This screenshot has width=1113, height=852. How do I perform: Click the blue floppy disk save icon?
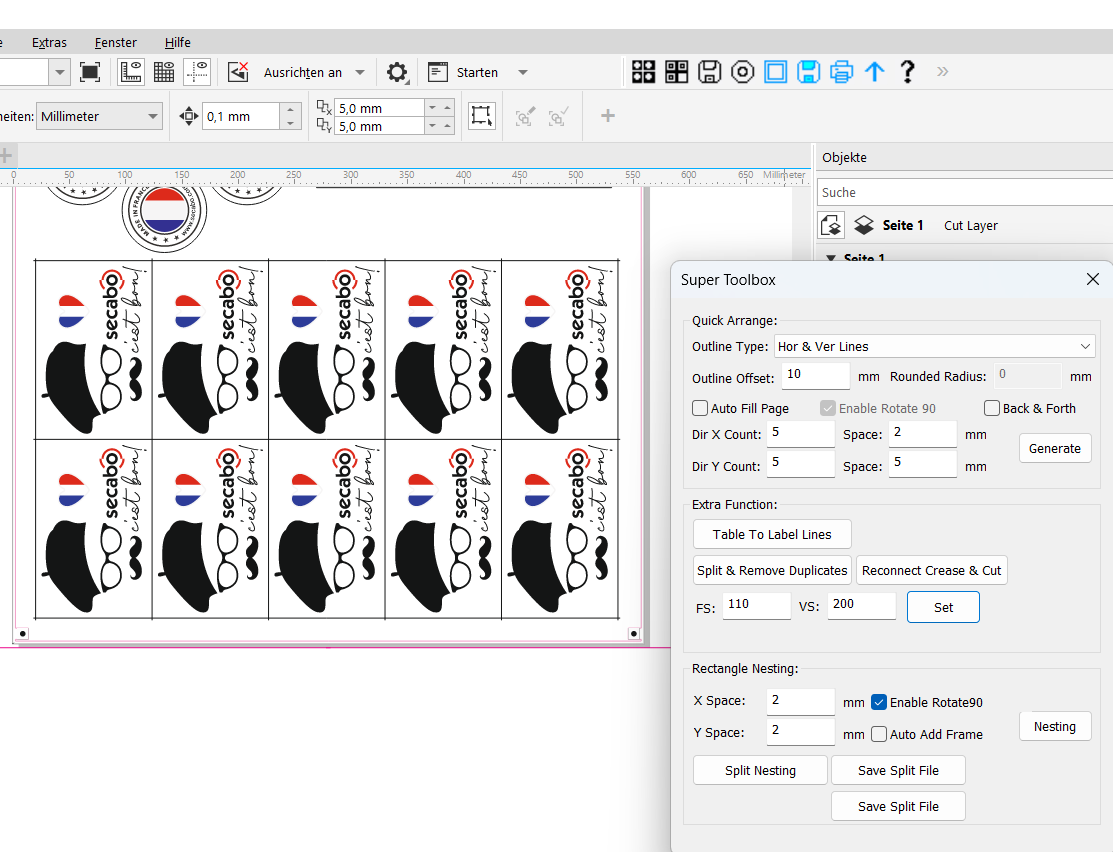tap(809, 72)
